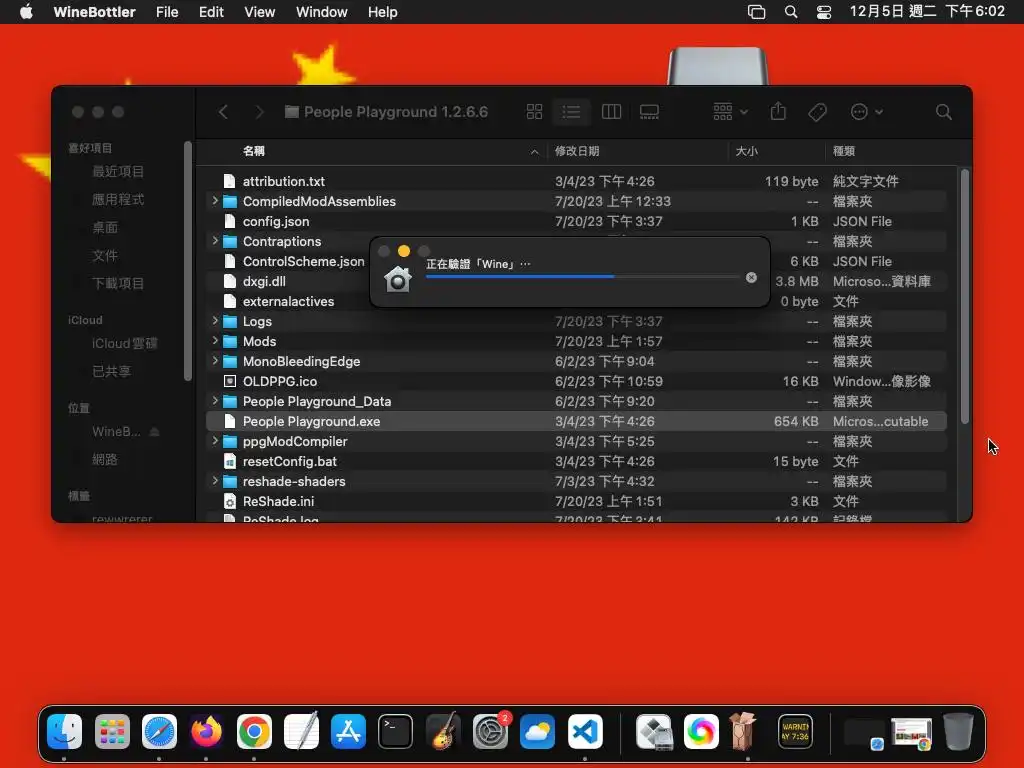Viewport: 1024px width, 768px height.
Task: Switch Finder to column view
Action: coord(611,112)
